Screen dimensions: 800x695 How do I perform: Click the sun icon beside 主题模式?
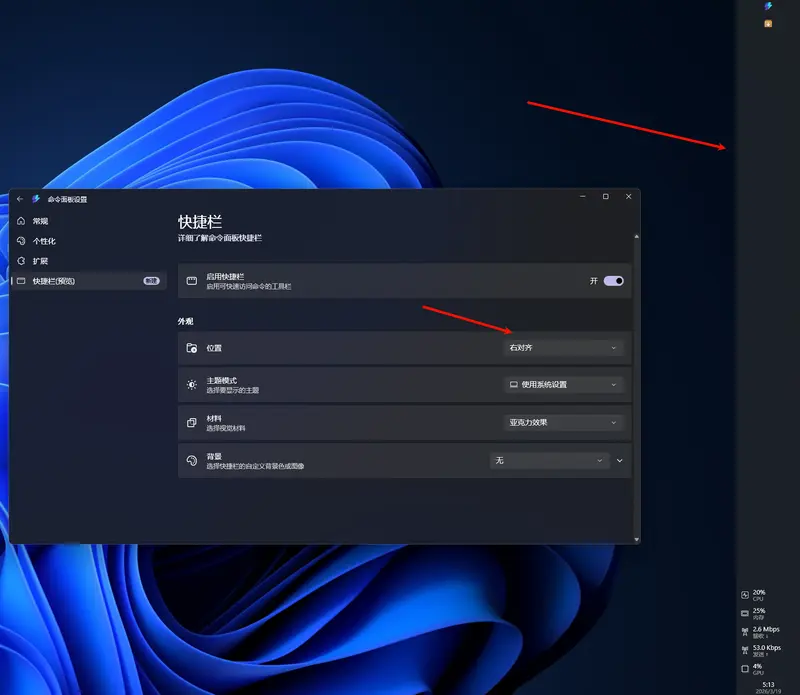190,386
